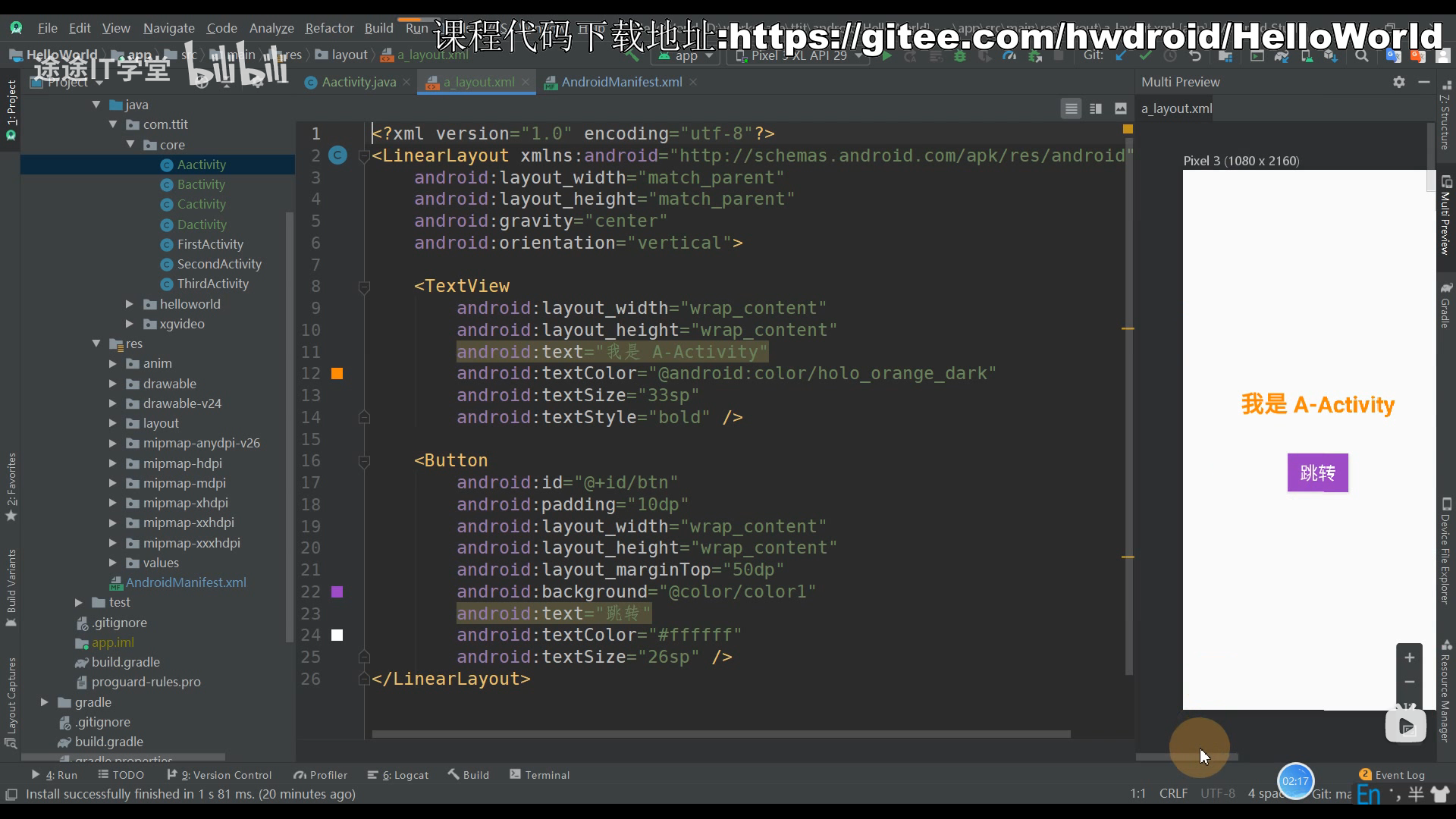Collapse the java folder

point(96,105)
